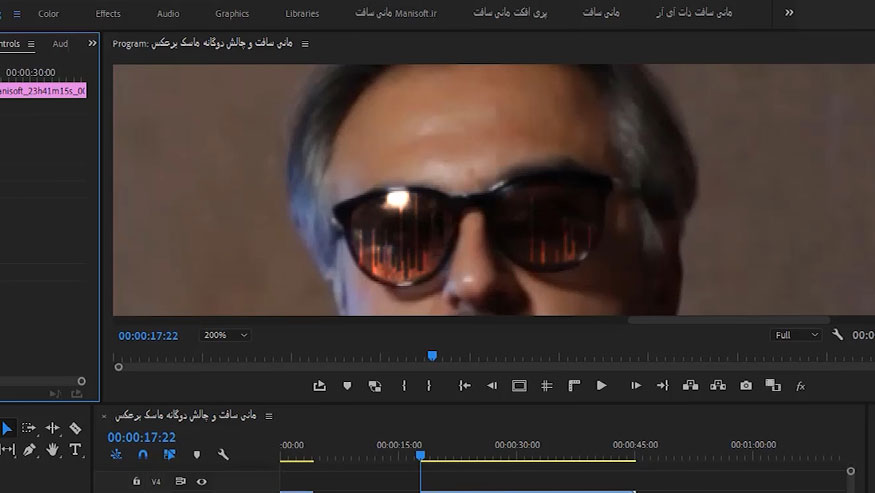Step forward one frame
Screen dimensions: 875x493
point(636,385)
